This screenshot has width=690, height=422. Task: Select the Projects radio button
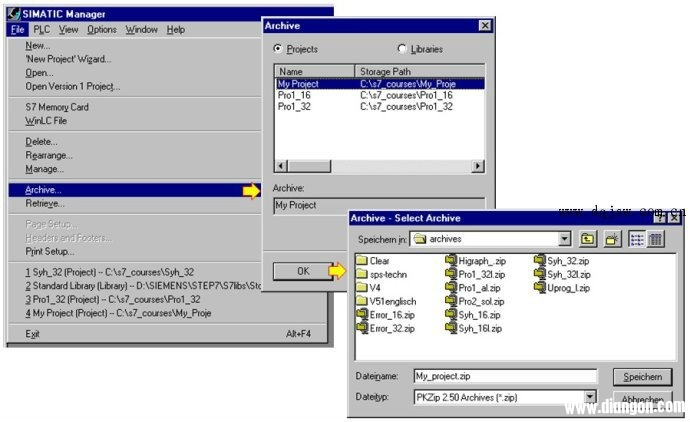click(279, 48)
